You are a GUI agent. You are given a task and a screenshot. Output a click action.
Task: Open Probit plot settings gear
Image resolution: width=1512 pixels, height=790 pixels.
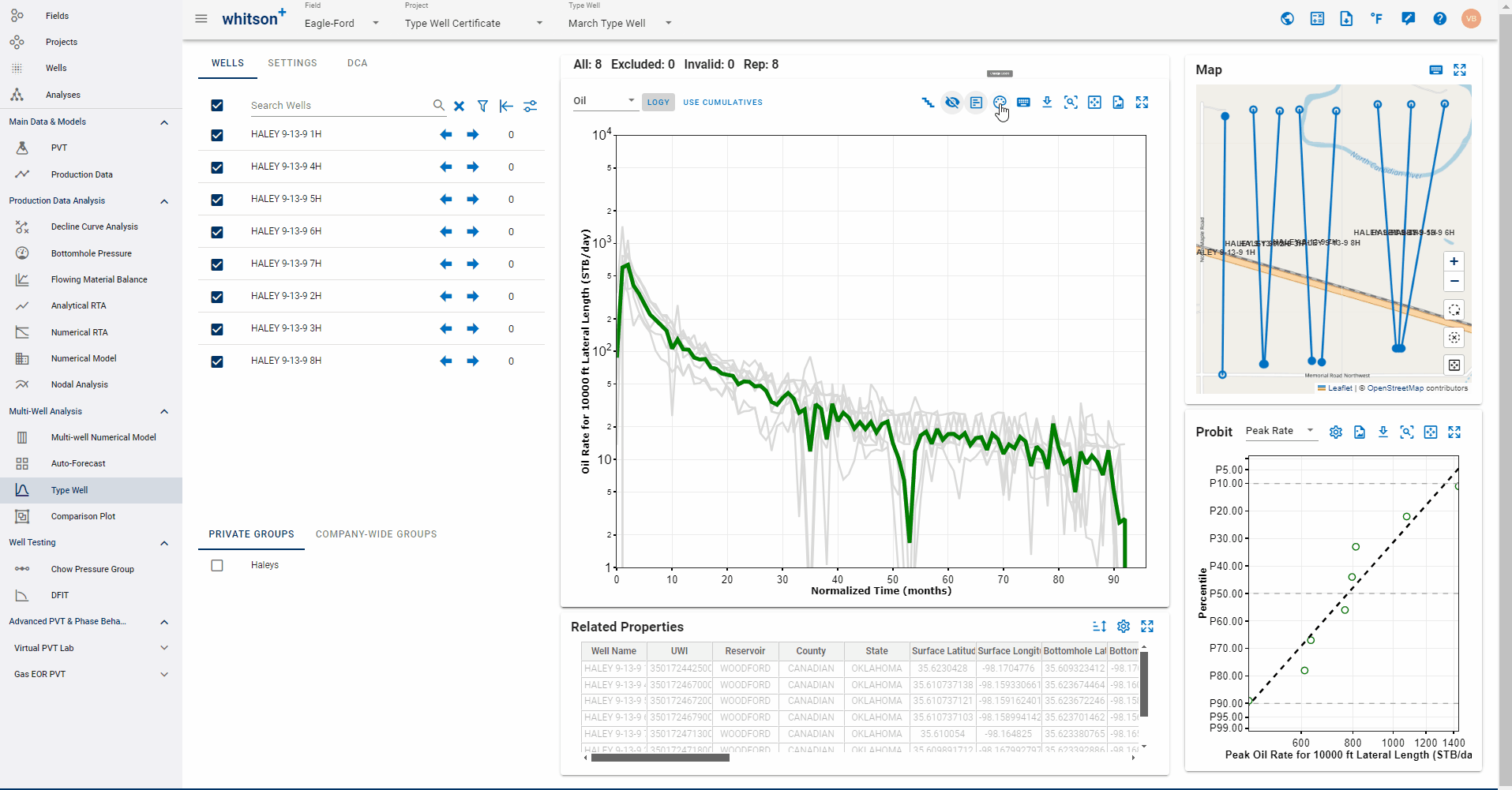pyautogui.click(x=1336, y=432)
